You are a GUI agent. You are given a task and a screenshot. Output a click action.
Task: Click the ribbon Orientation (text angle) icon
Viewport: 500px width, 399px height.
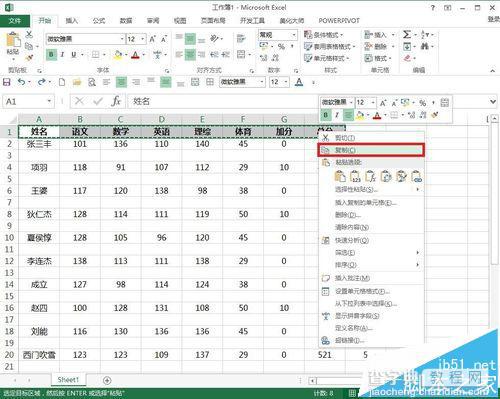[x=215, y=39]
